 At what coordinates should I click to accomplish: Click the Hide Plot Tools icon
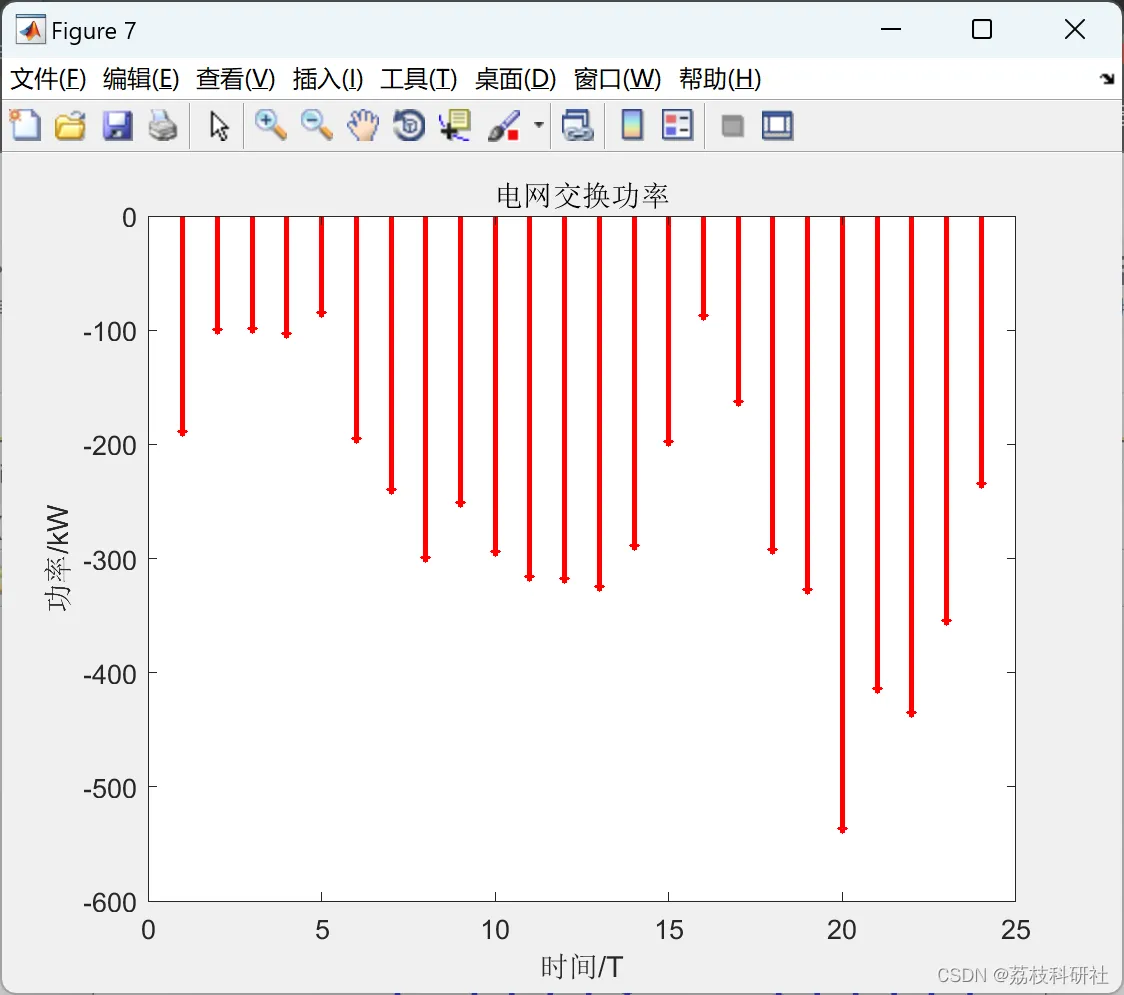pyautogui.click(x=732, y=126)
